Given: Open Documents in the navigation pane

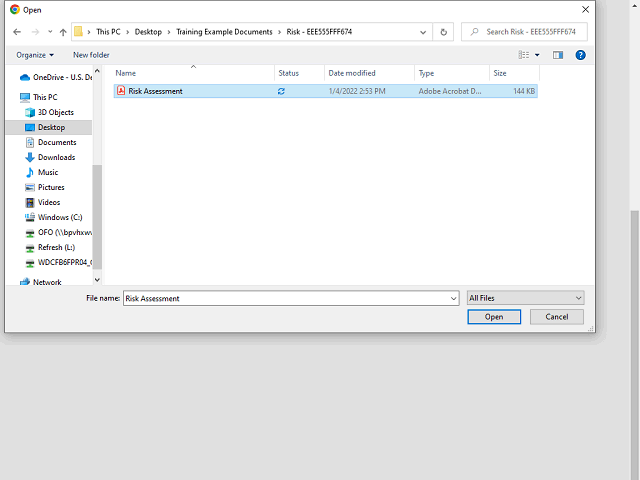Looking at the screenshot, I should (51, 142).
